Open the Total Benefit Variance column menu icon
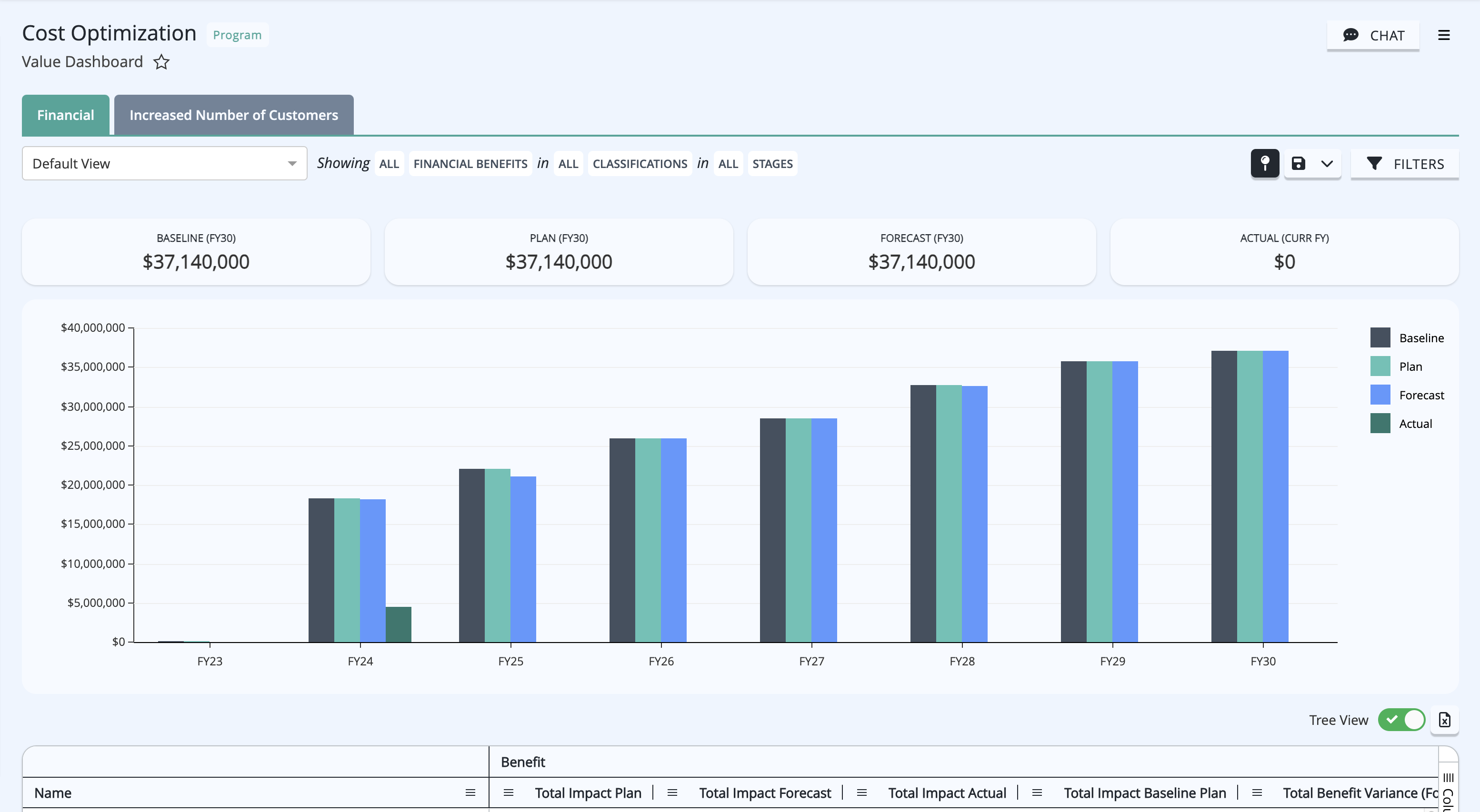This screenshot has height=812, width=1480. [x=1257, y=793]
